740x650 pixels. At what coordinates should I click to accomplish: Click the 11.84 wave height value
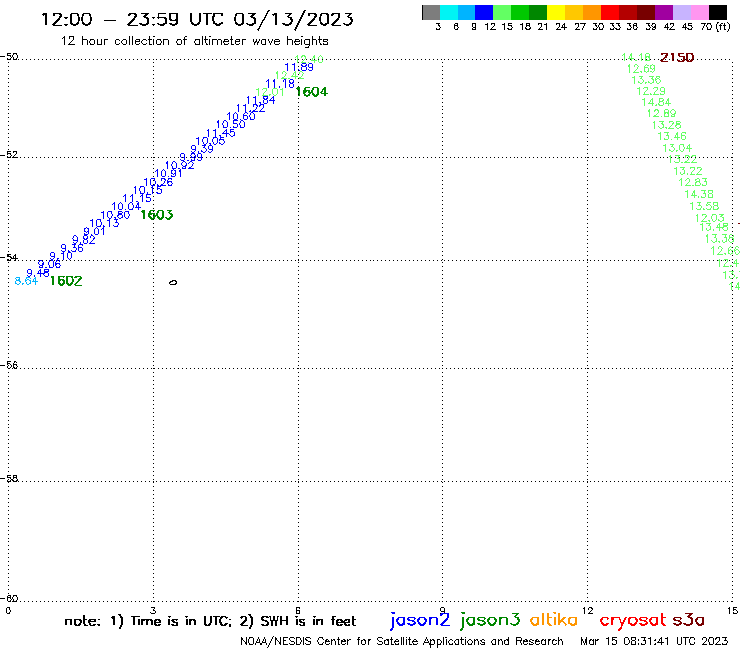[261, 100]
